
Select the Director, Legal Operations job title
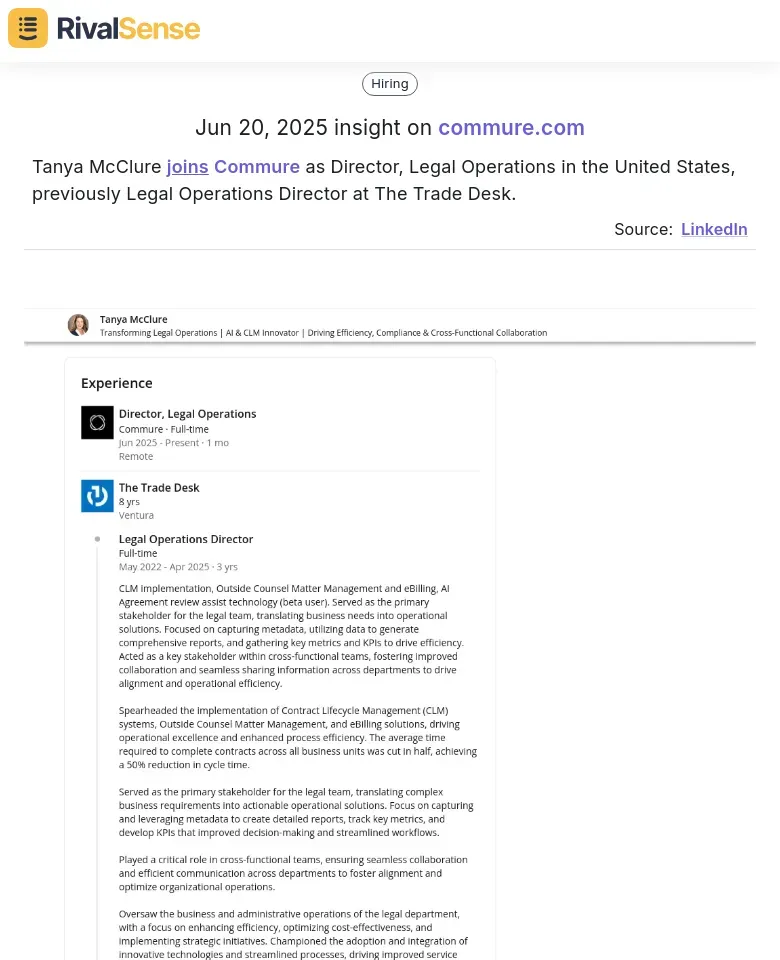click(187, 414)
